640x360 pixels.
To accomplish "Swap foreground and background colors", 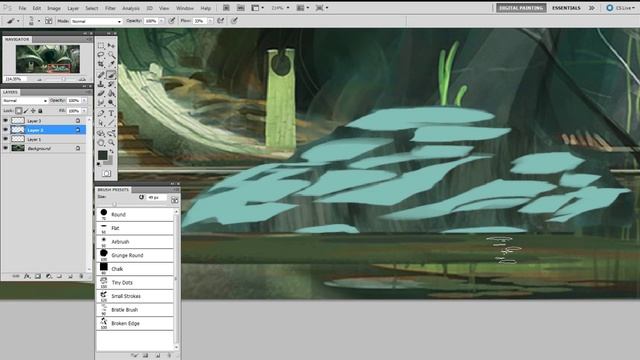I will (x=111, y=151).
